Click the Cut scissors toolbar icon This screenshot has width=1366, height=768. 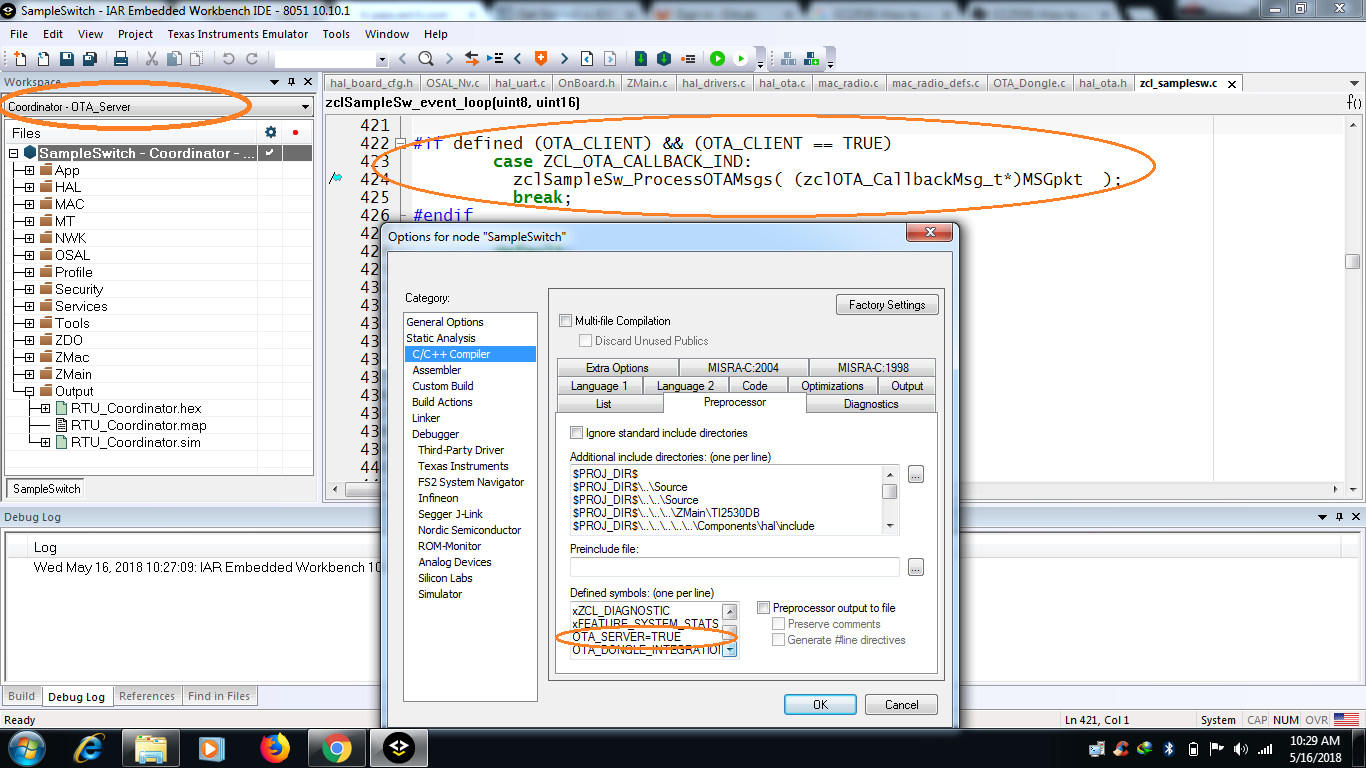(152, 59)
